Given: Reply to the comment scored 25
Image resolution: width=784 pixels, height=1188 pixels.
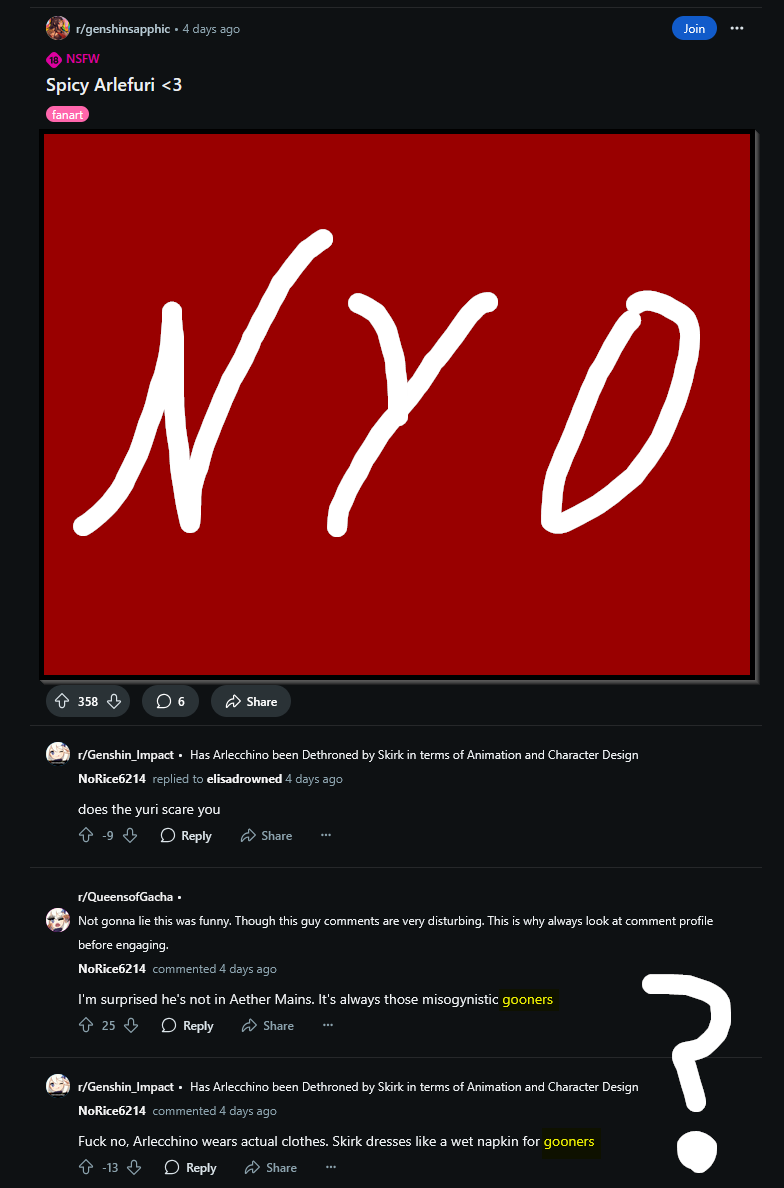Looking at the screenshot, I should 187,1025.
